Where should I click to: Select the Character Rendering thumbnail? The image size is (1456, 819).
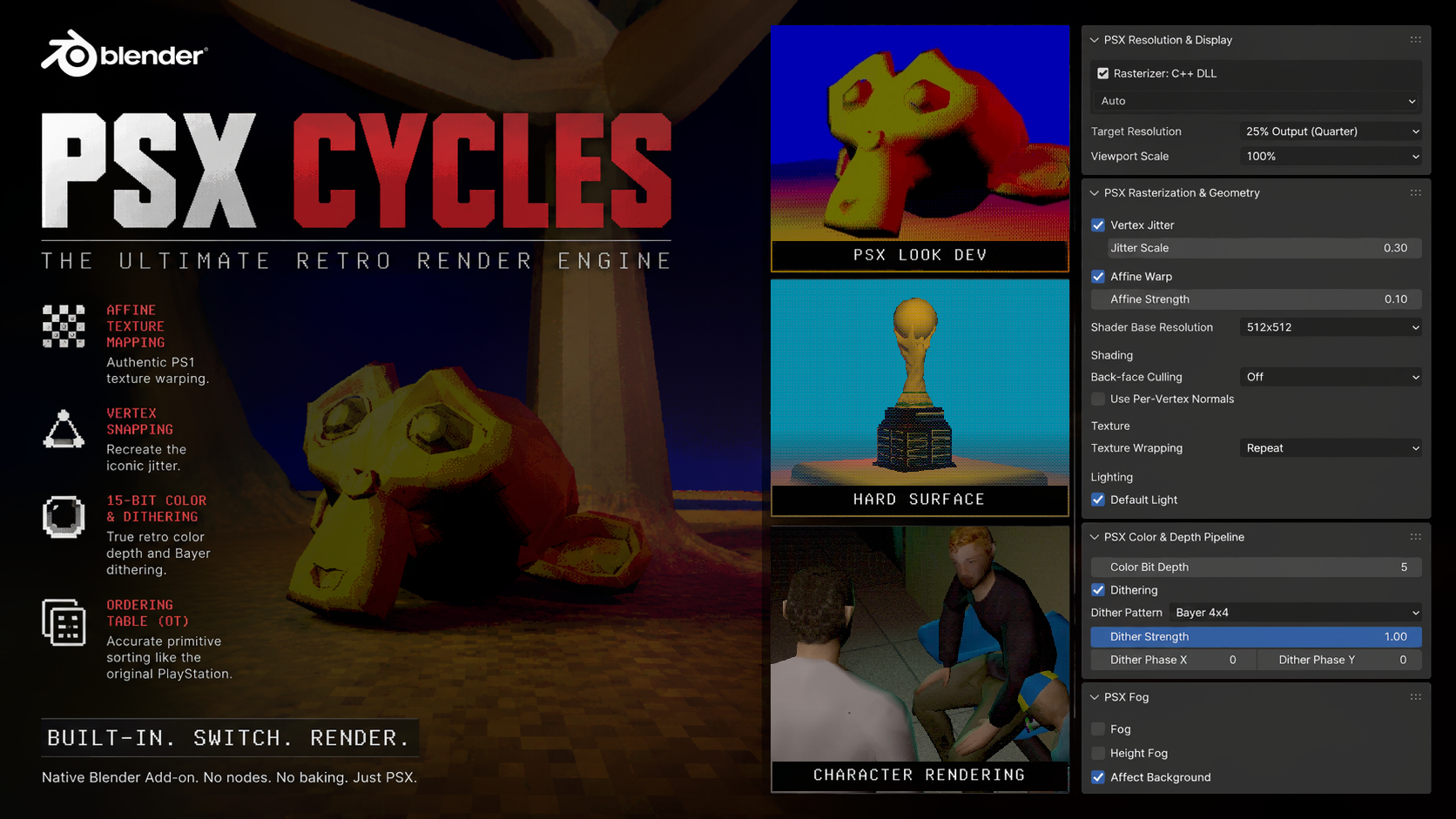pyautogui.click(x=920, y=659)
